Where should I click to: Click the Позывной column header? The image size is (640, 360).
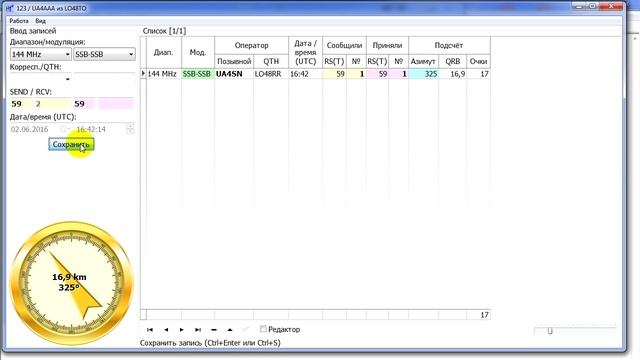[x=234, y=62]
